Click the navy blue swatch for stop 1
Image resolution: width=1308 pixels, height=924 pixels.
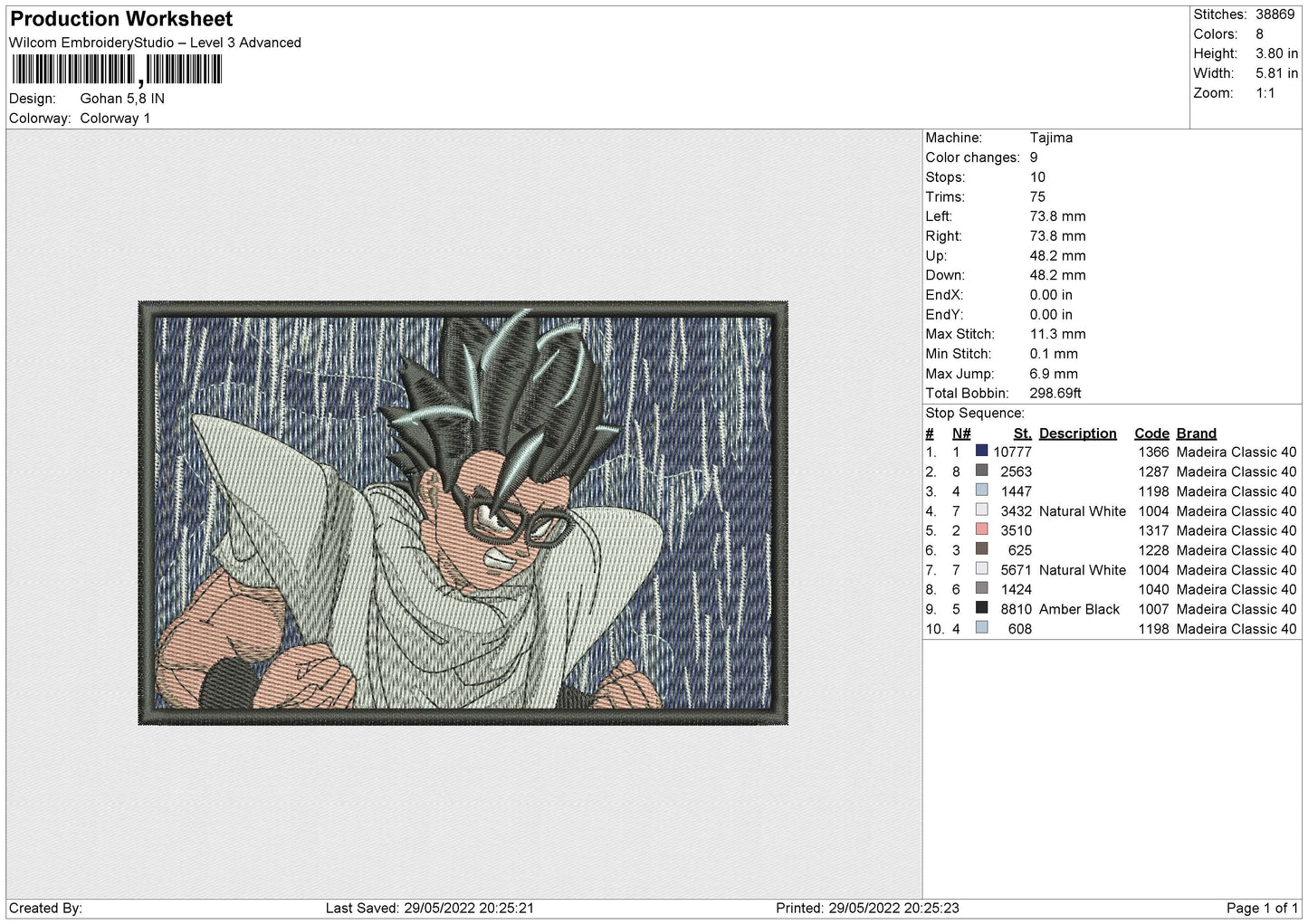click(981, 451)
